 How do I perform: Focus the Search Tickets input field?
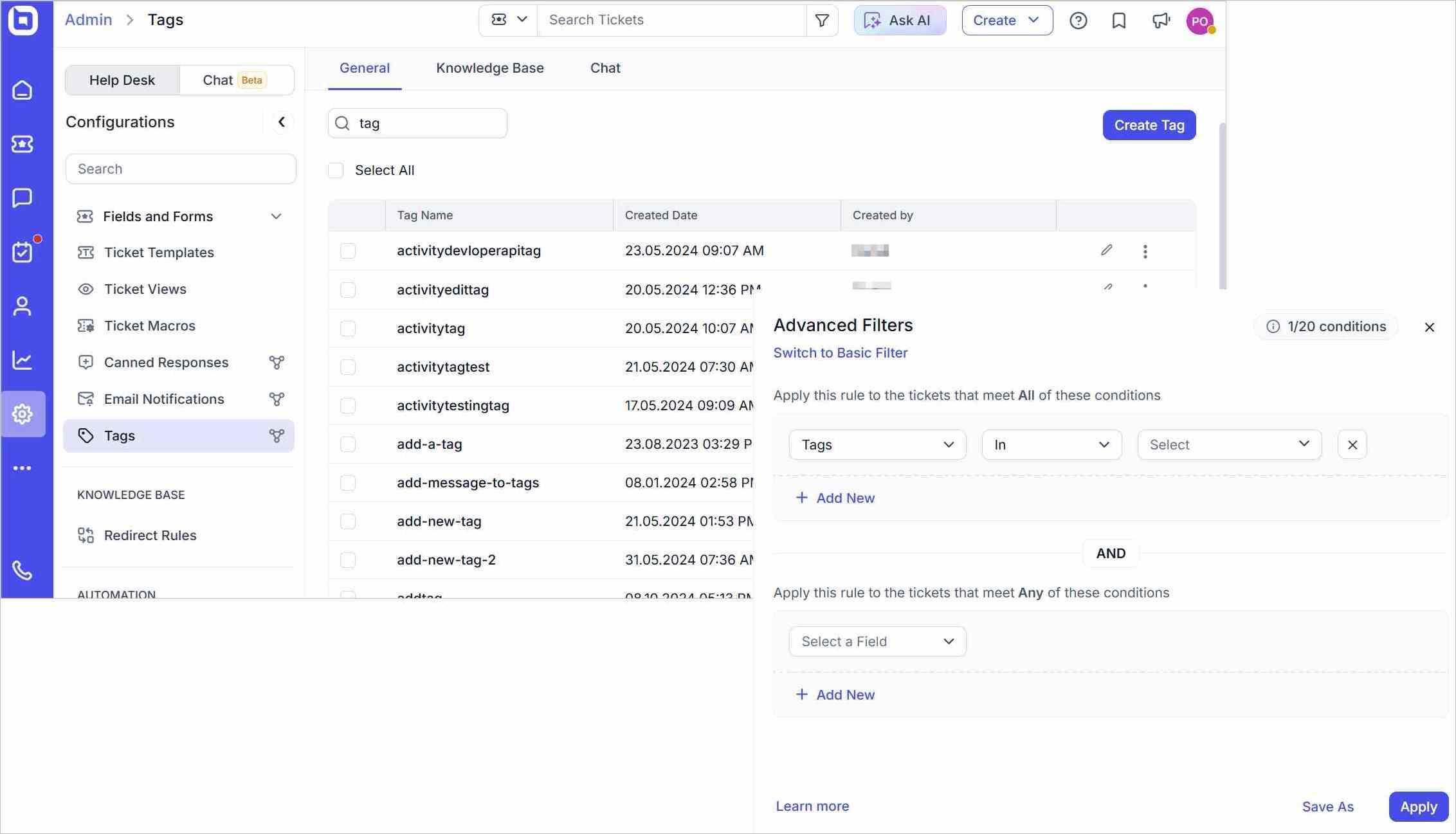point(671,20)
